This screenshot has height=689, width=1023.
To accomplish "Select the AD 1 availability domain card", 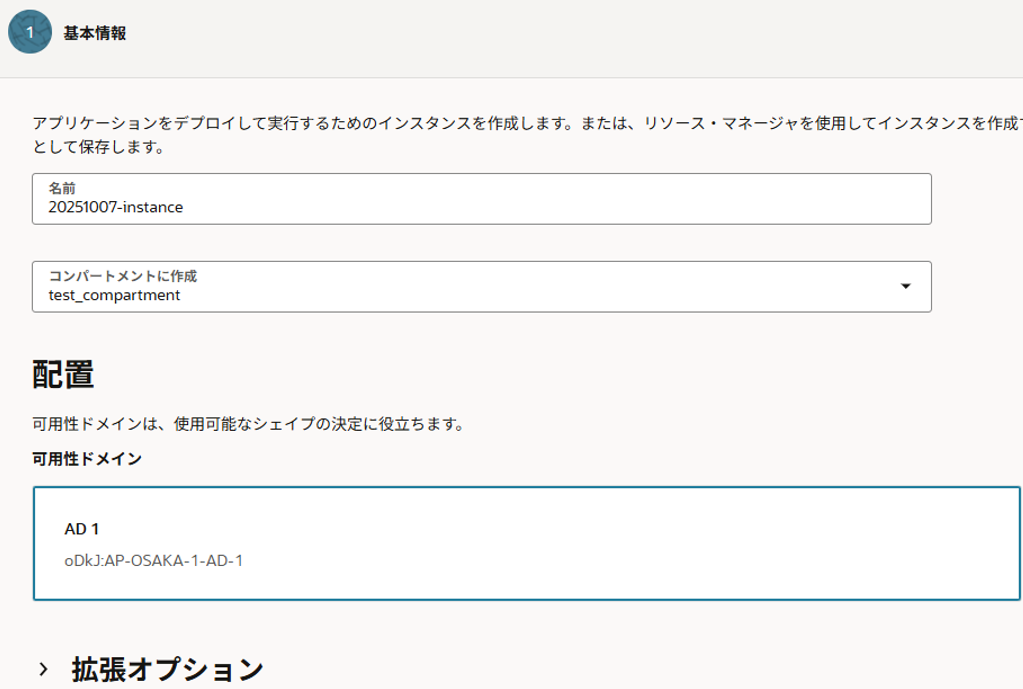I will [527, 544].
